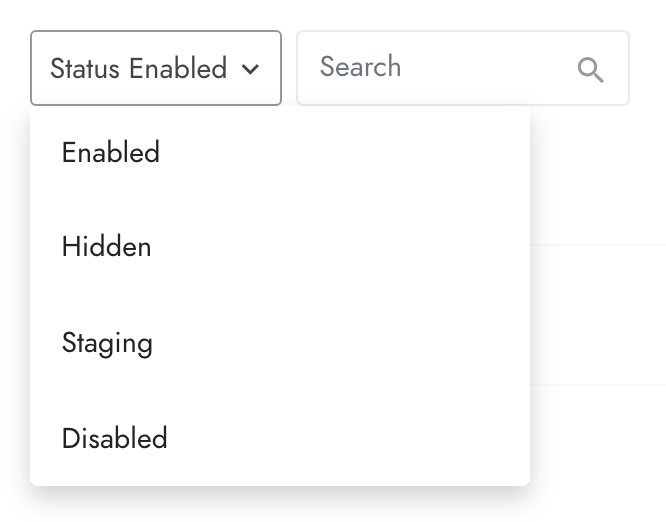This screenshot has width=666, height=522.
Task: Pick the Disabled entry in the open menu
Action: click(x=280, y=438)
